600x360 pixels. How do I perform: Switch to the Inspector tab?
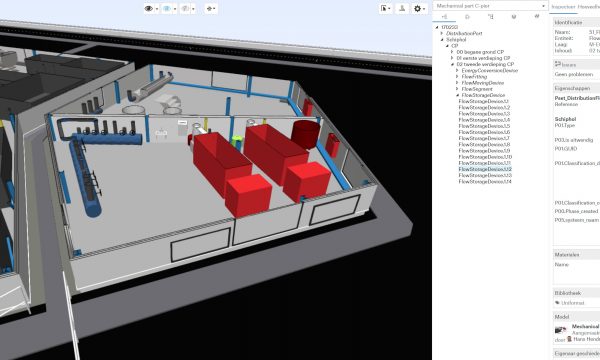point(563,7)
